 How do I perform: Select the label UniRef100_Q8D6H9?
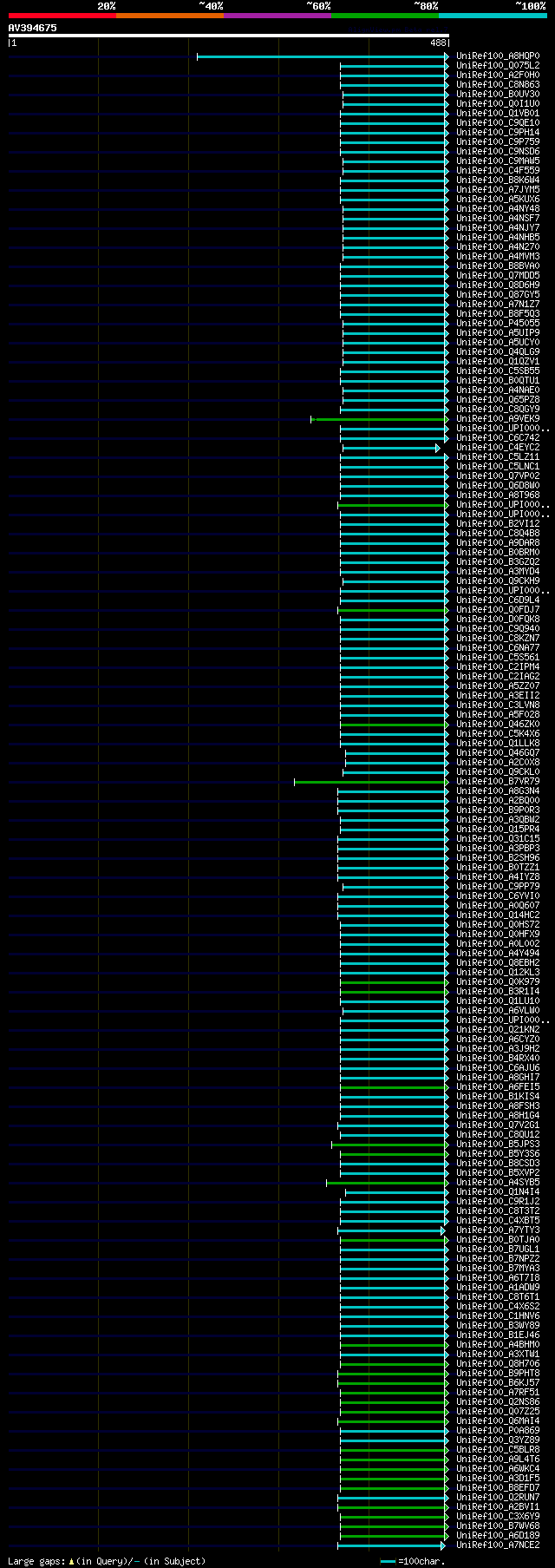pyautogui.click(x=498, y=285)
